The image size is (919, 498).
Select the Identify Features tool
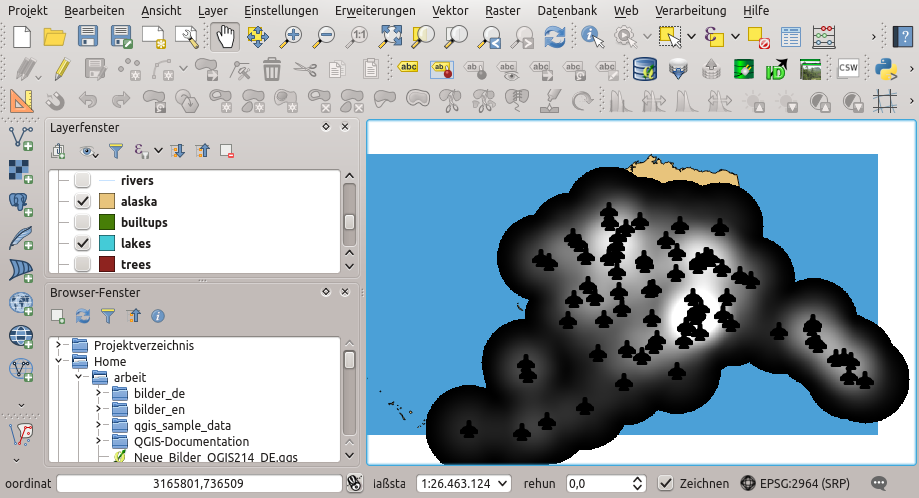pyautogui.click(x=592, y=37)
